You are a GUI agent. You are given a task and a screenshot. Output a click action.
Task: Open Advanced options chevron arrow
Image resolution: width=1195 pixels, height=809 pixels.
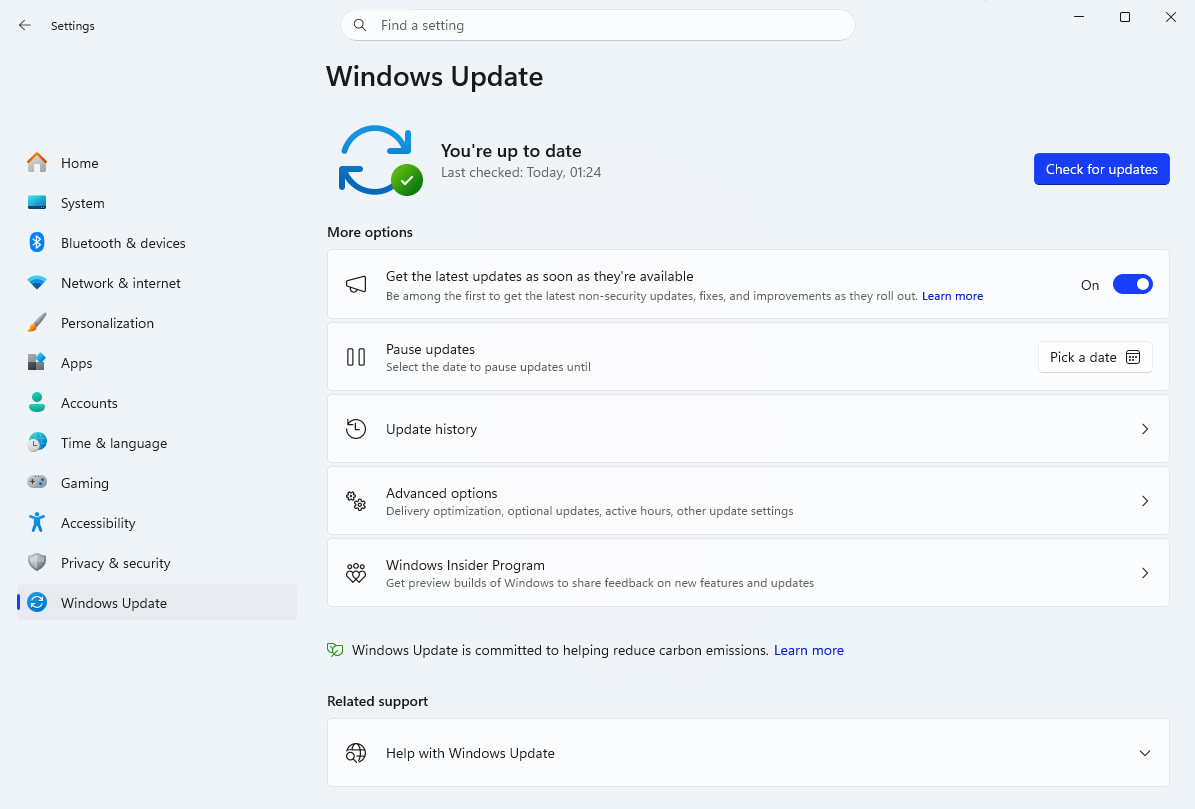(1145, 500)
